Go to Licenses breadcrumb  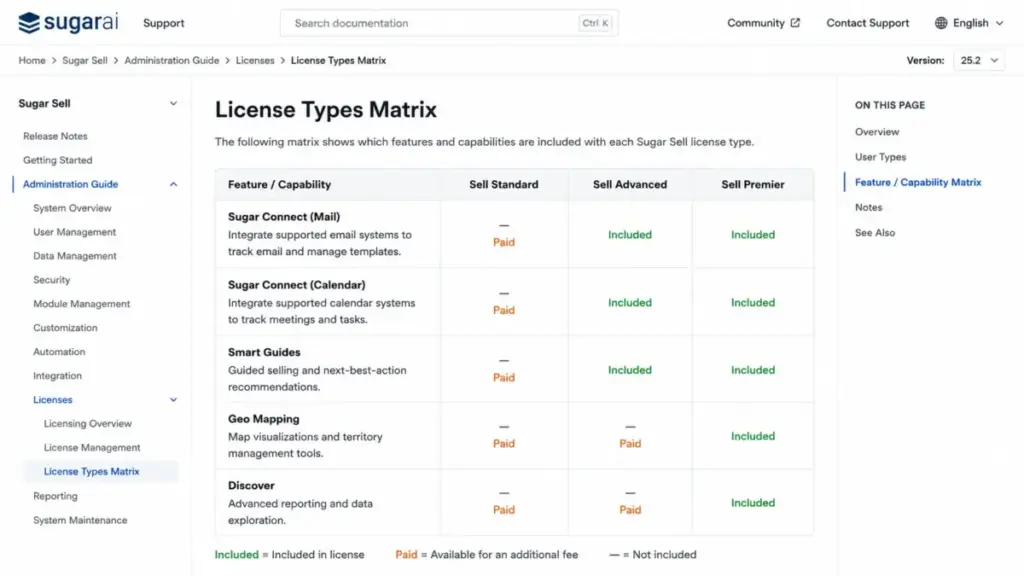coord(255,60)
